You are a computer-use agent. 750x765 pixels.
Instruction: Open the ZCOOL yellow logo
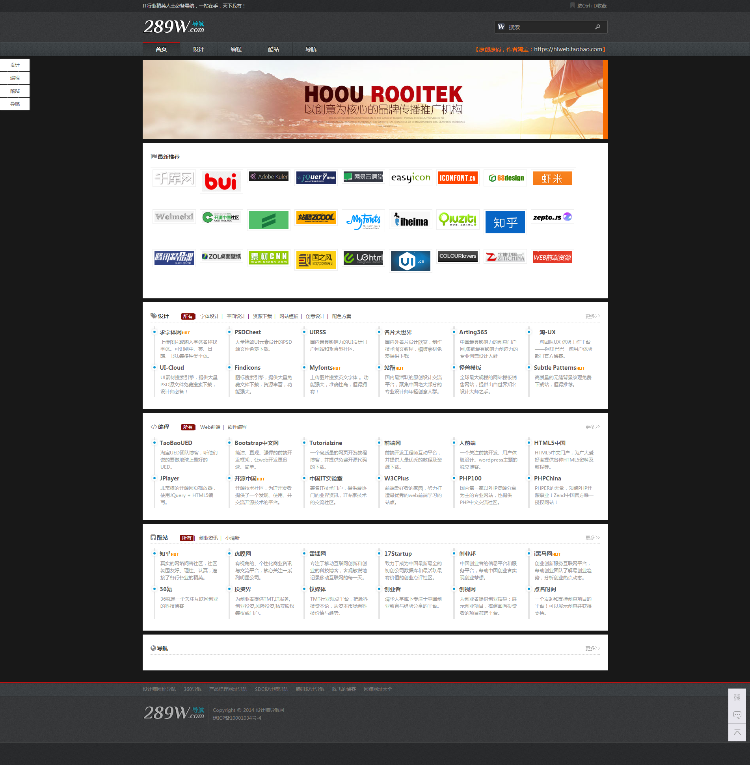(316, 217)
